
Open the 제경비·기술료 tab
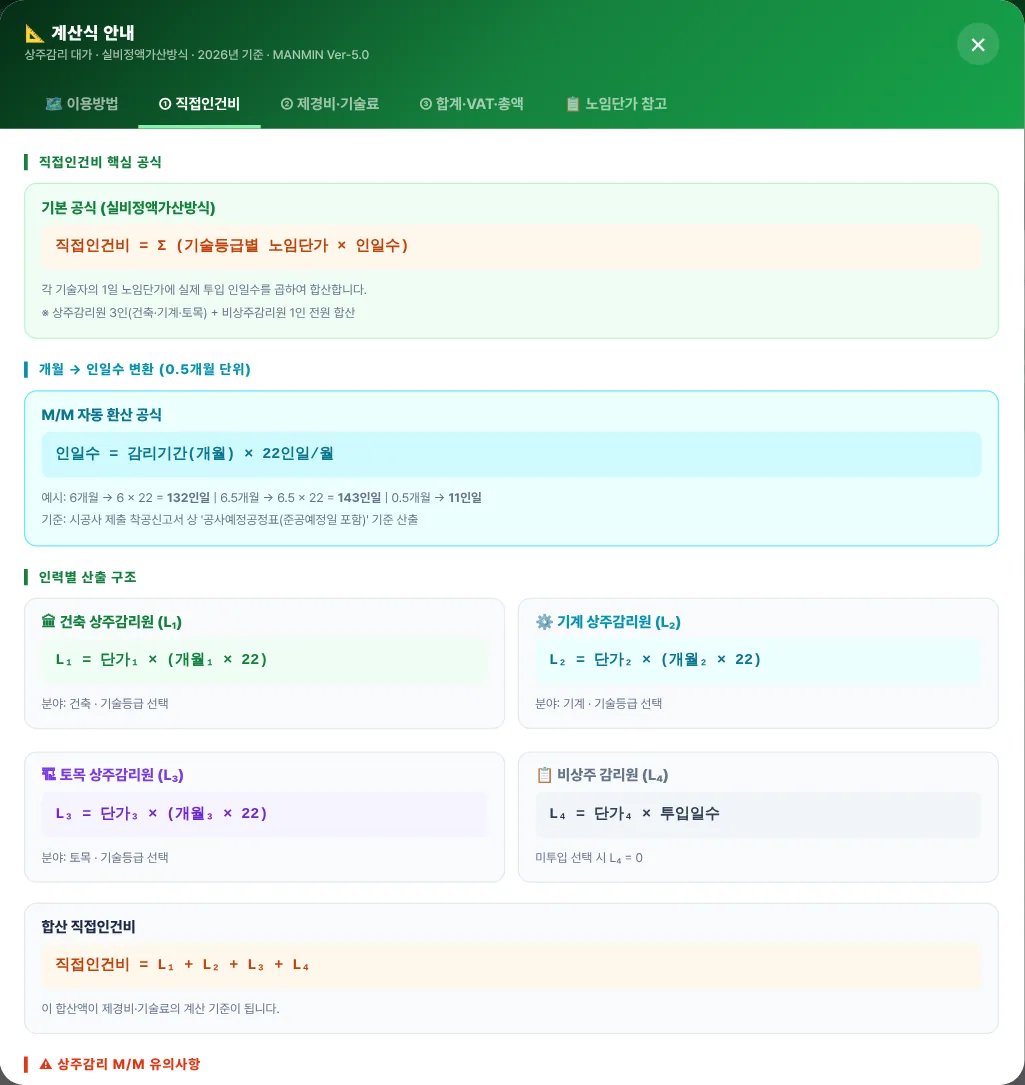329,104
